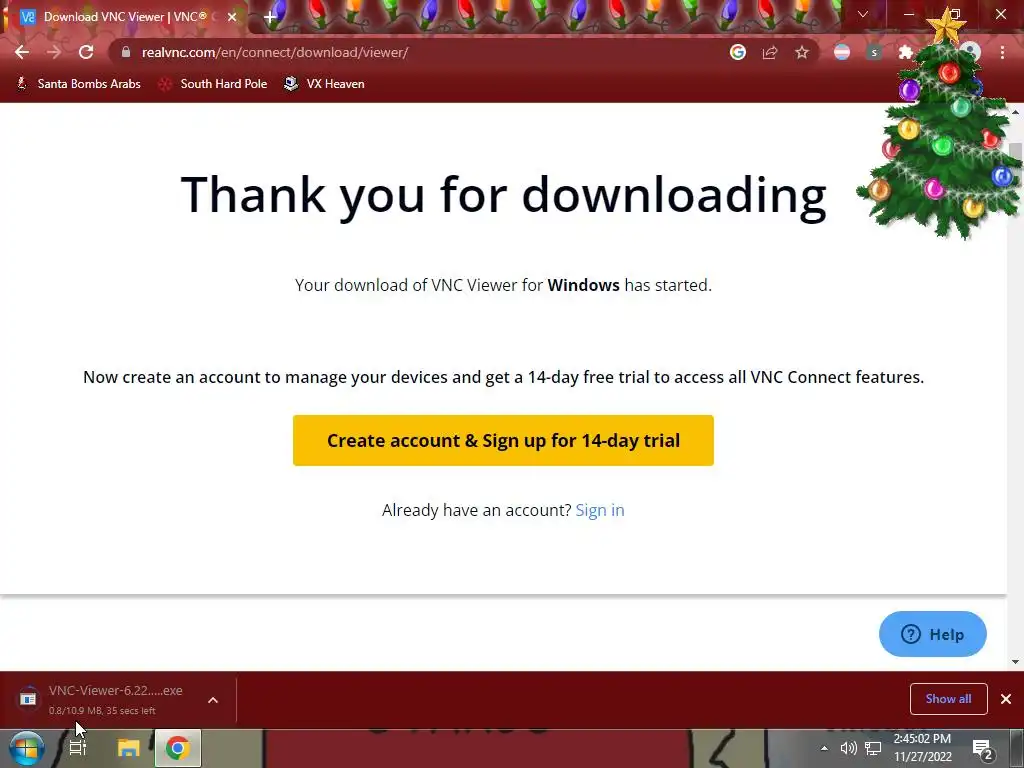Close the Download VNC Viewer tab
The width and height of the screenshot is (1024, 768).
pos(232,17)
